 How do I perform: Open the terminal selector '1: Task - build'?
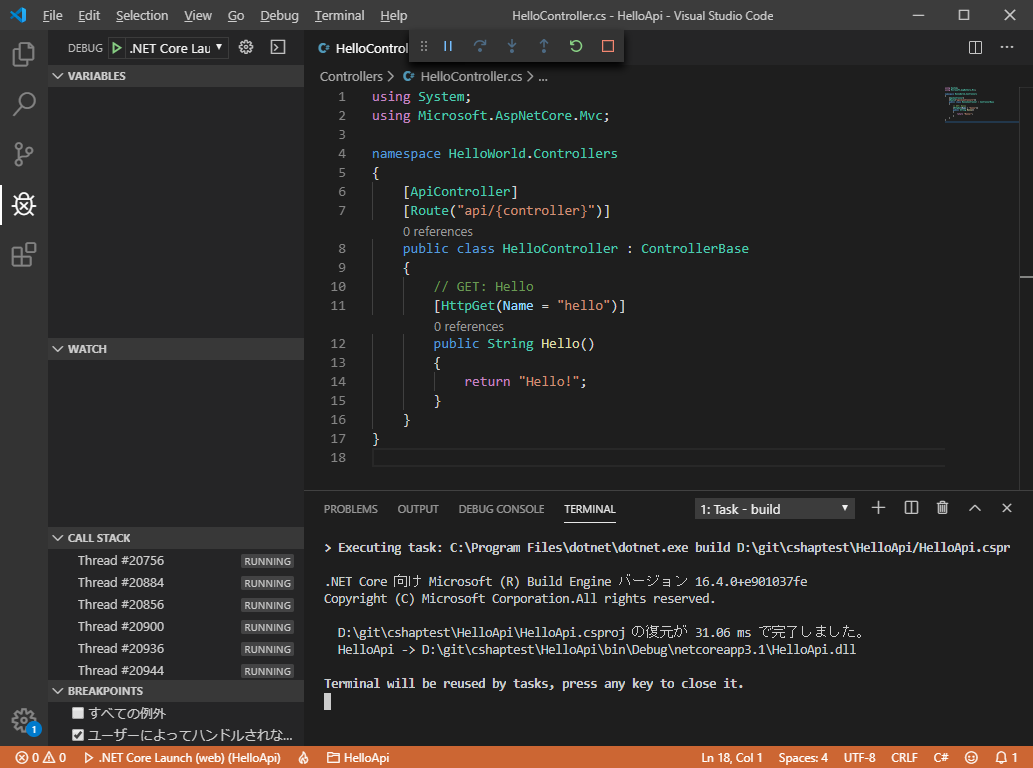774,509
